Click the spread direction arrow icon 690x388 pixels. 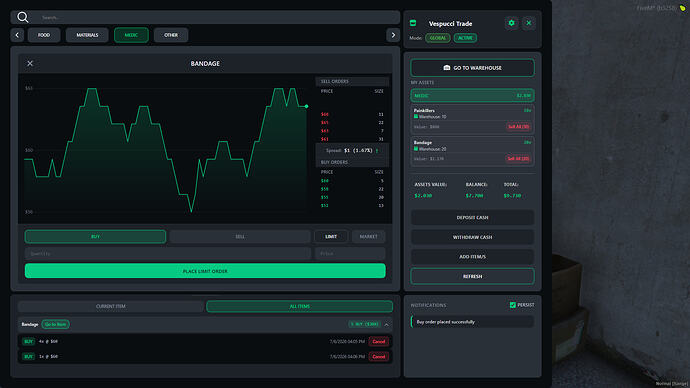[x=377, y=150]
